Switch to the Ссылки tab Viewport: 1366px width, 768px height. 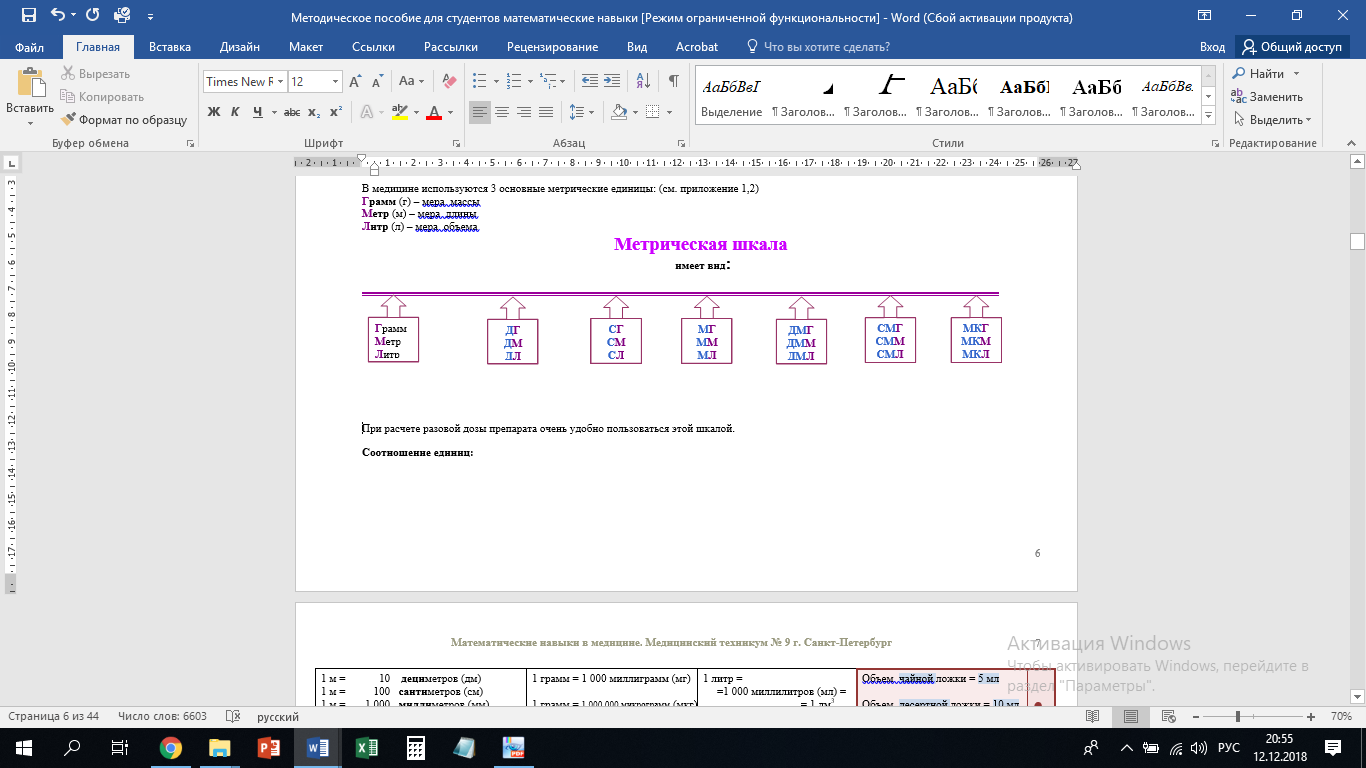tap(373, 47)
